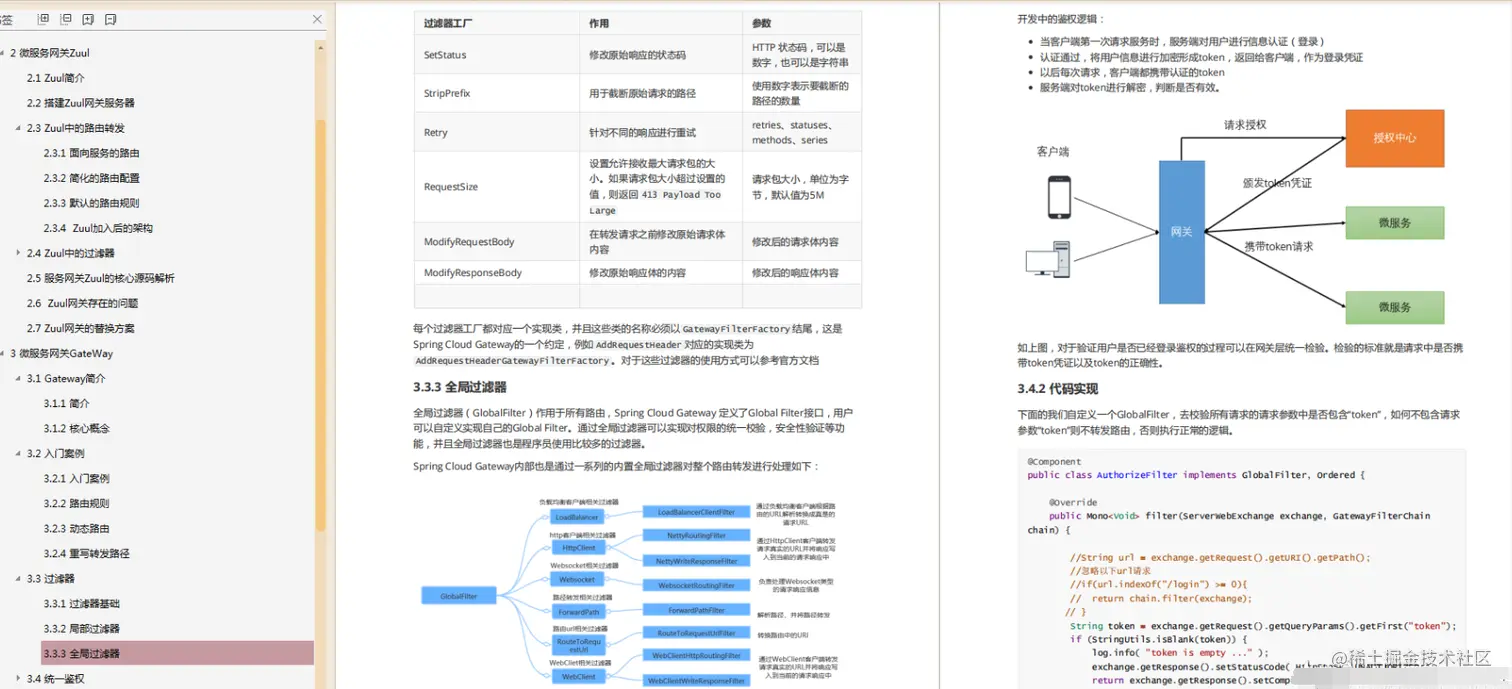Click the '3.4.2 代码实现' page heading
This screenshot has width=1512, height=689.
(1058, 388)
